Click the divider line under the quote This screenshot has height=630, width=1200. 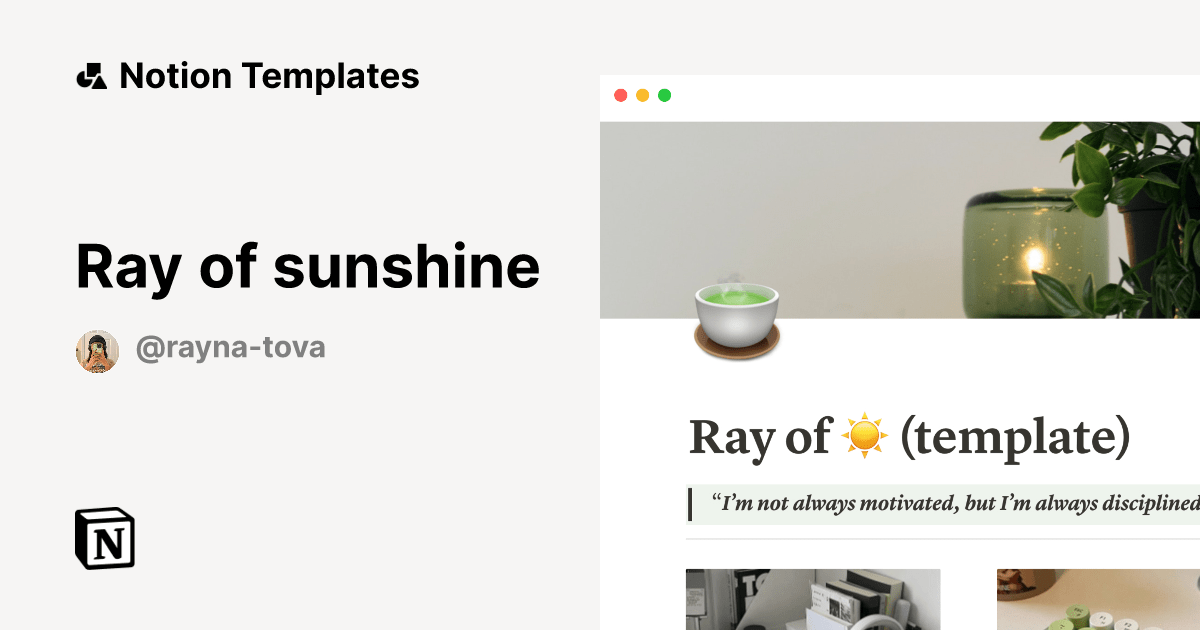click(940, 540)
